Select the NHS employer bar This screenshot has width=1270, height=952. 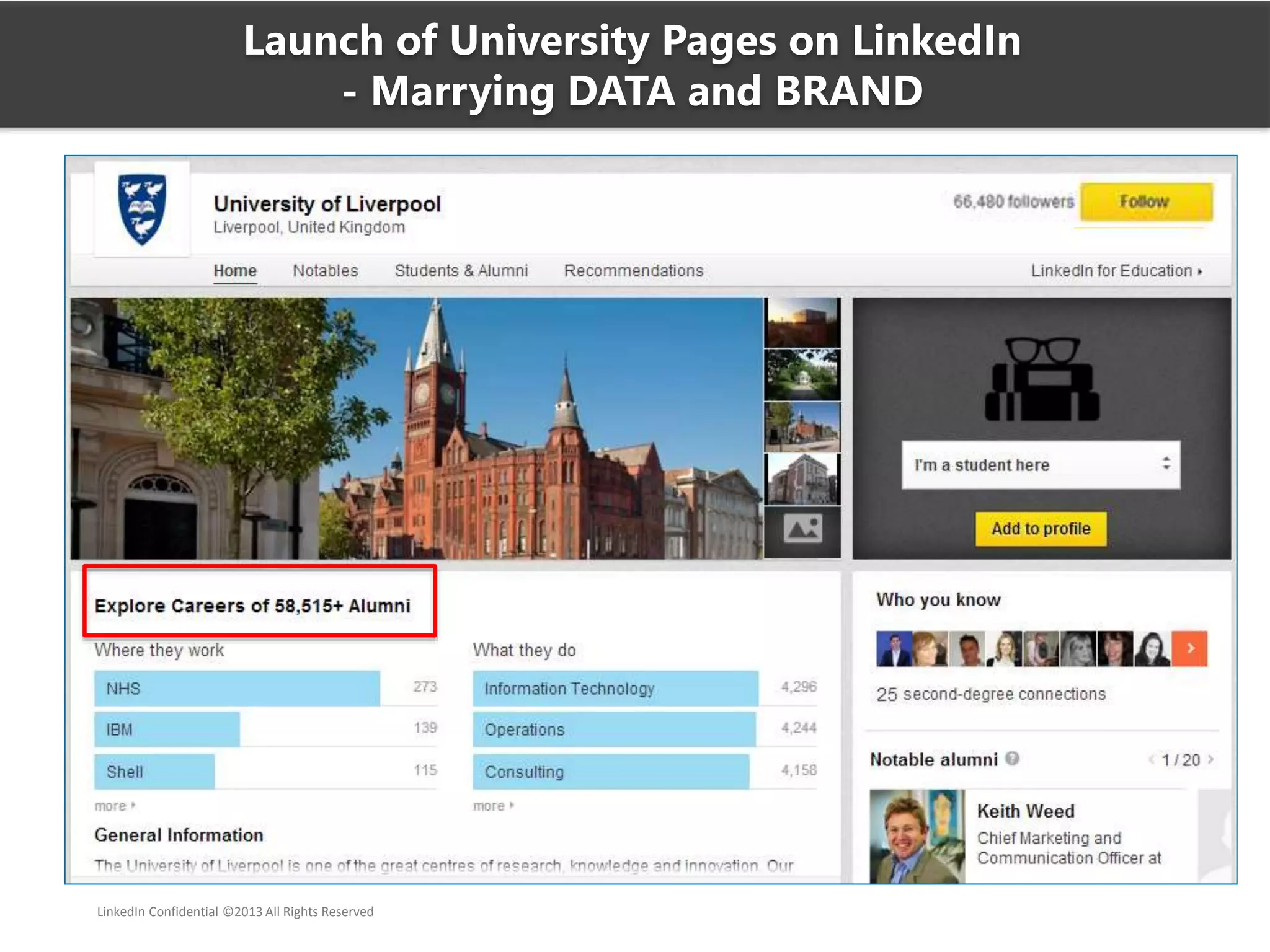pyautogui.click(x=237, y=688)
